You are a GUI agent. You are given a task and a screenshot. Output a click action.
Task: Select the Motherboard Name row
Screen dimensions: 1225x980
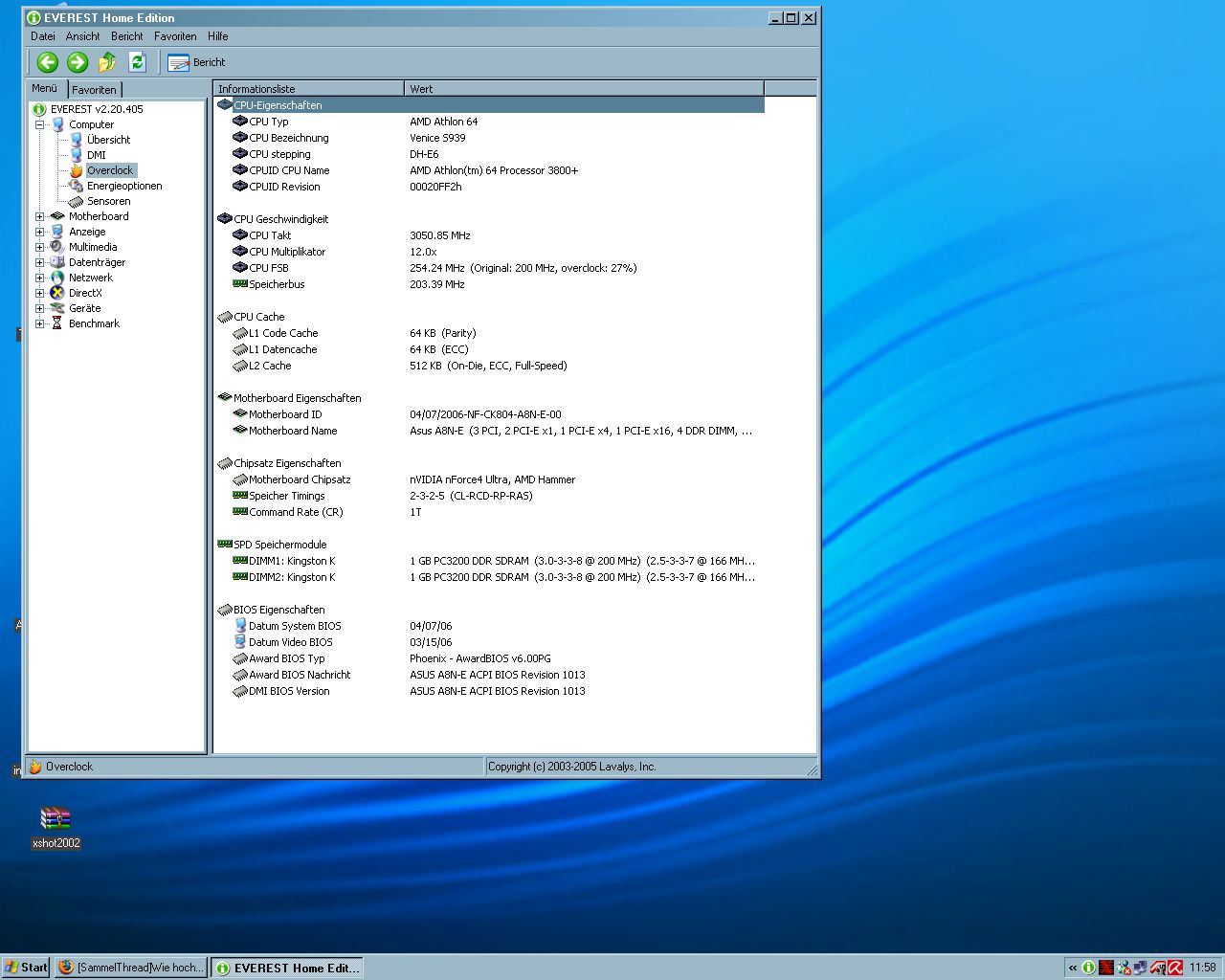click(x=490, y=431)
